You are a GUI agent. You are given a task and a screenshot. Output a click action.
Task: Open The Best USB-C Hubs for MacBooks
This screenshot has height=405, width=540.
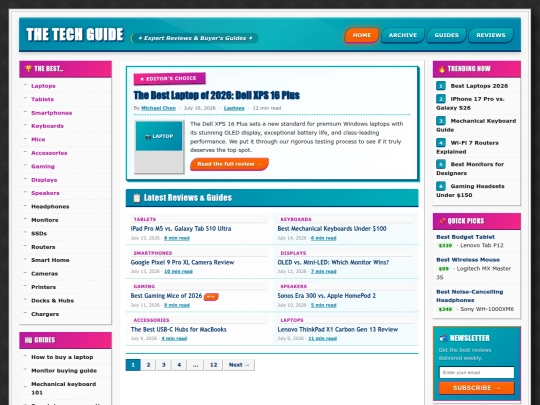pos(178,330)
